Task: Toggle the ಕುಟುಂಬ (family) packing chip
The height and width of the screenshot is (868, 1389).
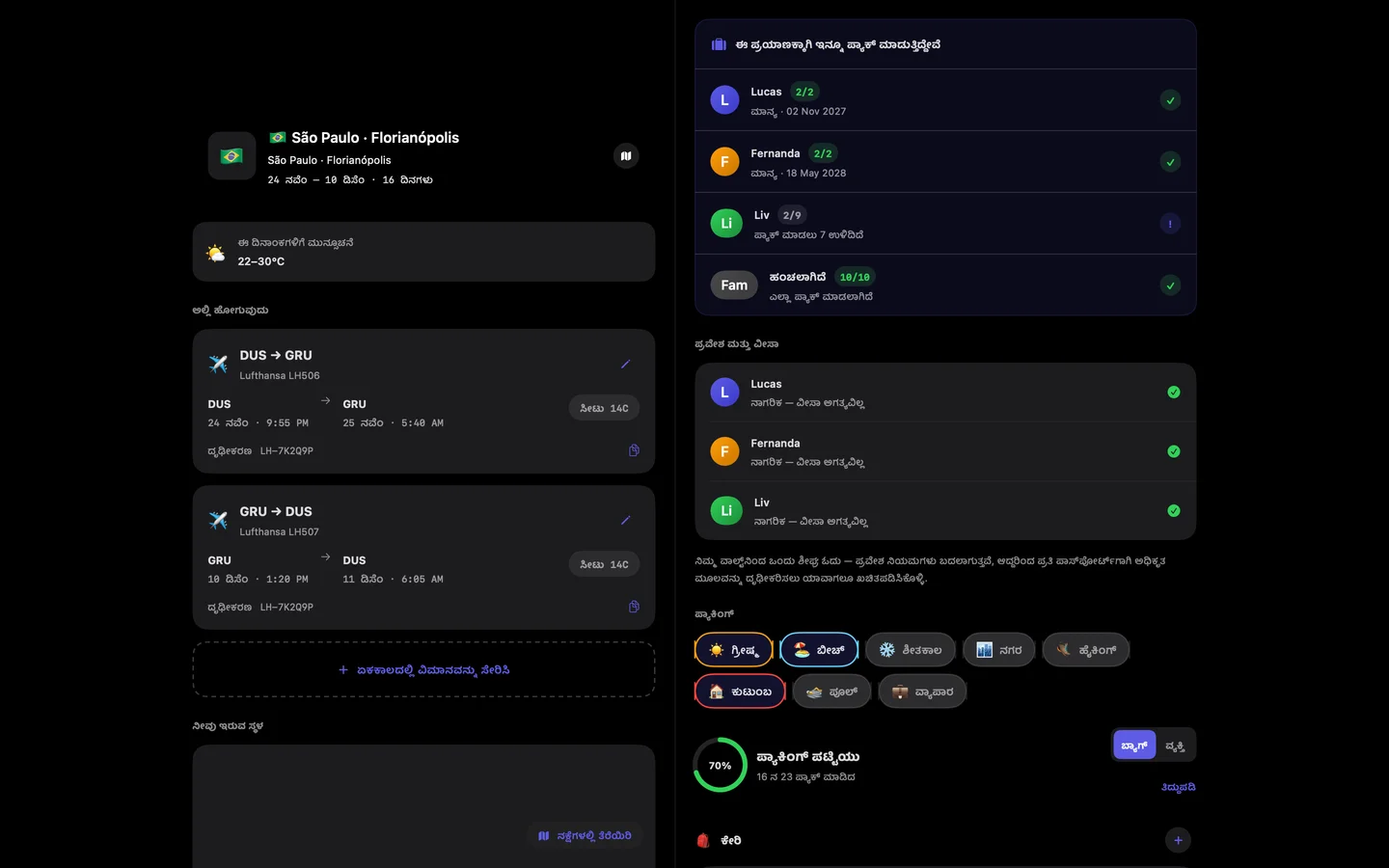Action: 740,692
